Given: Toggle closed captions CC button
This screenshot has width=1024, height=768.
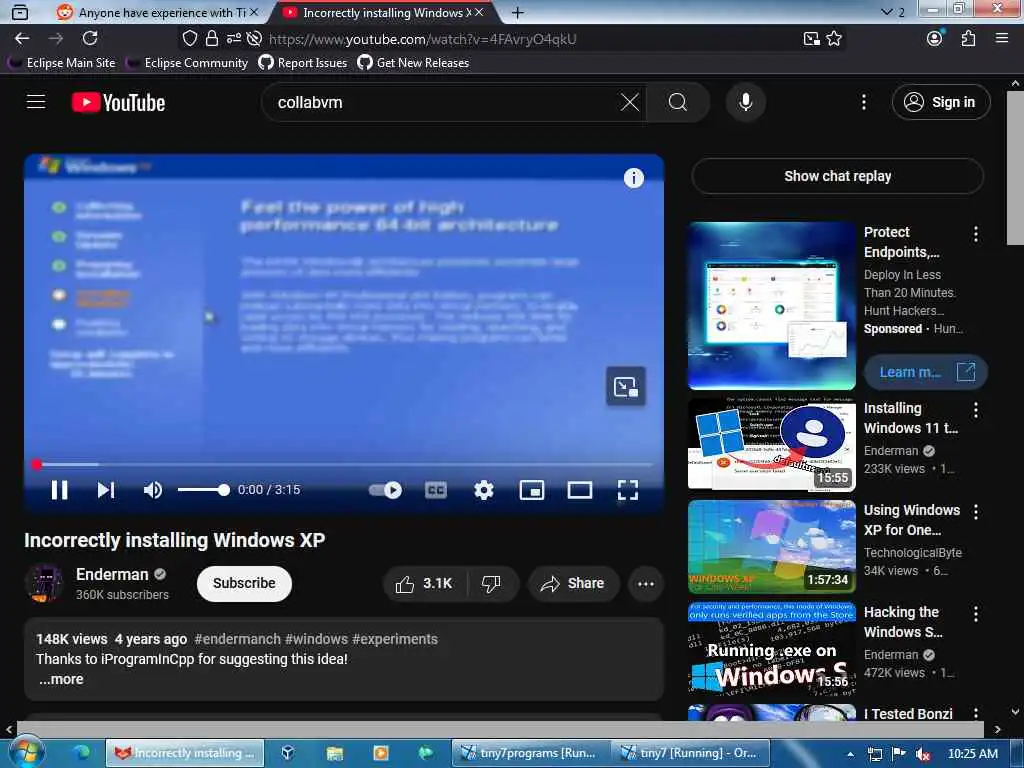Looking at the screenshot, I should [x=436, y=490].
